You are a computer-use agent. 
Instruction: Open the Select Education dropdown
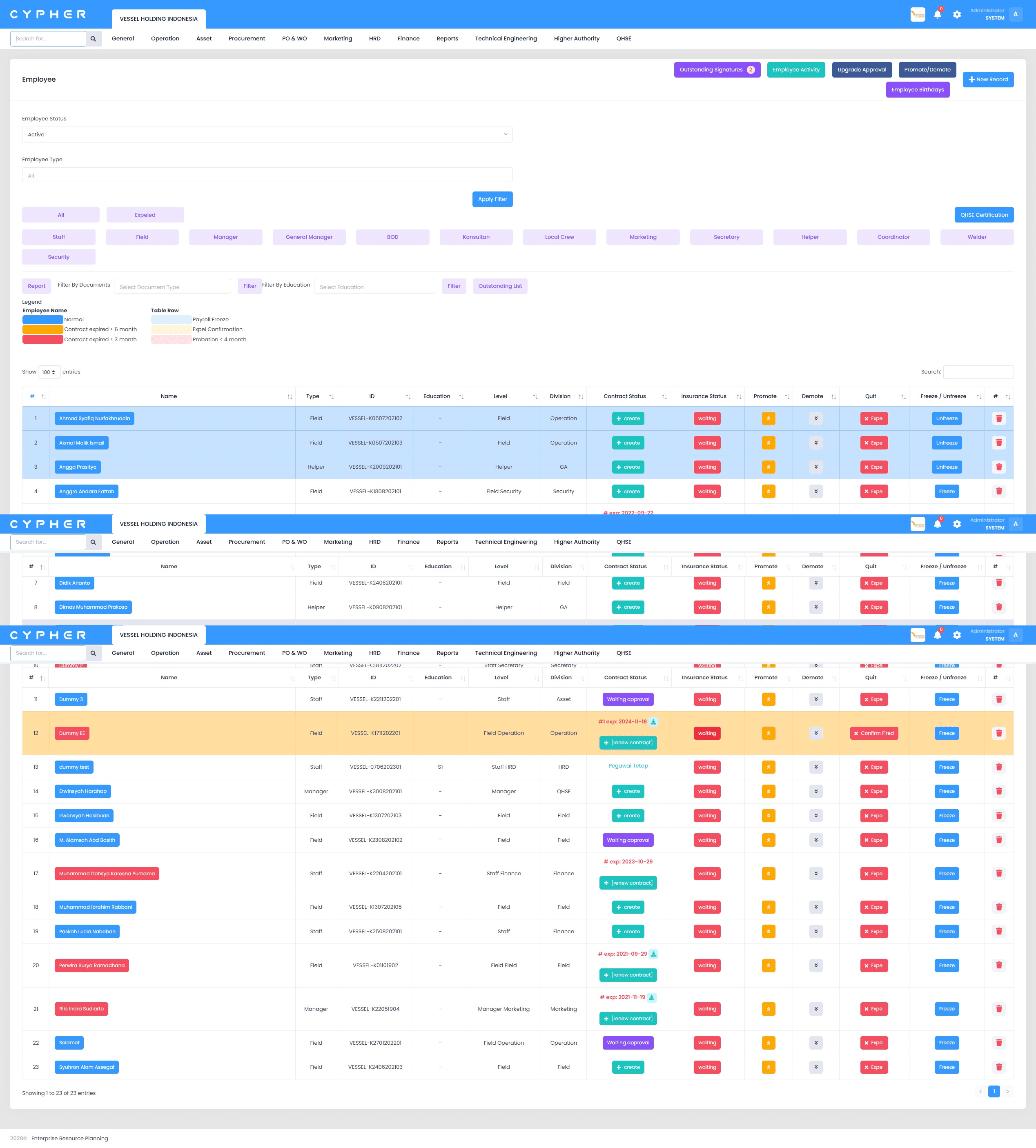tap(374, 287)
